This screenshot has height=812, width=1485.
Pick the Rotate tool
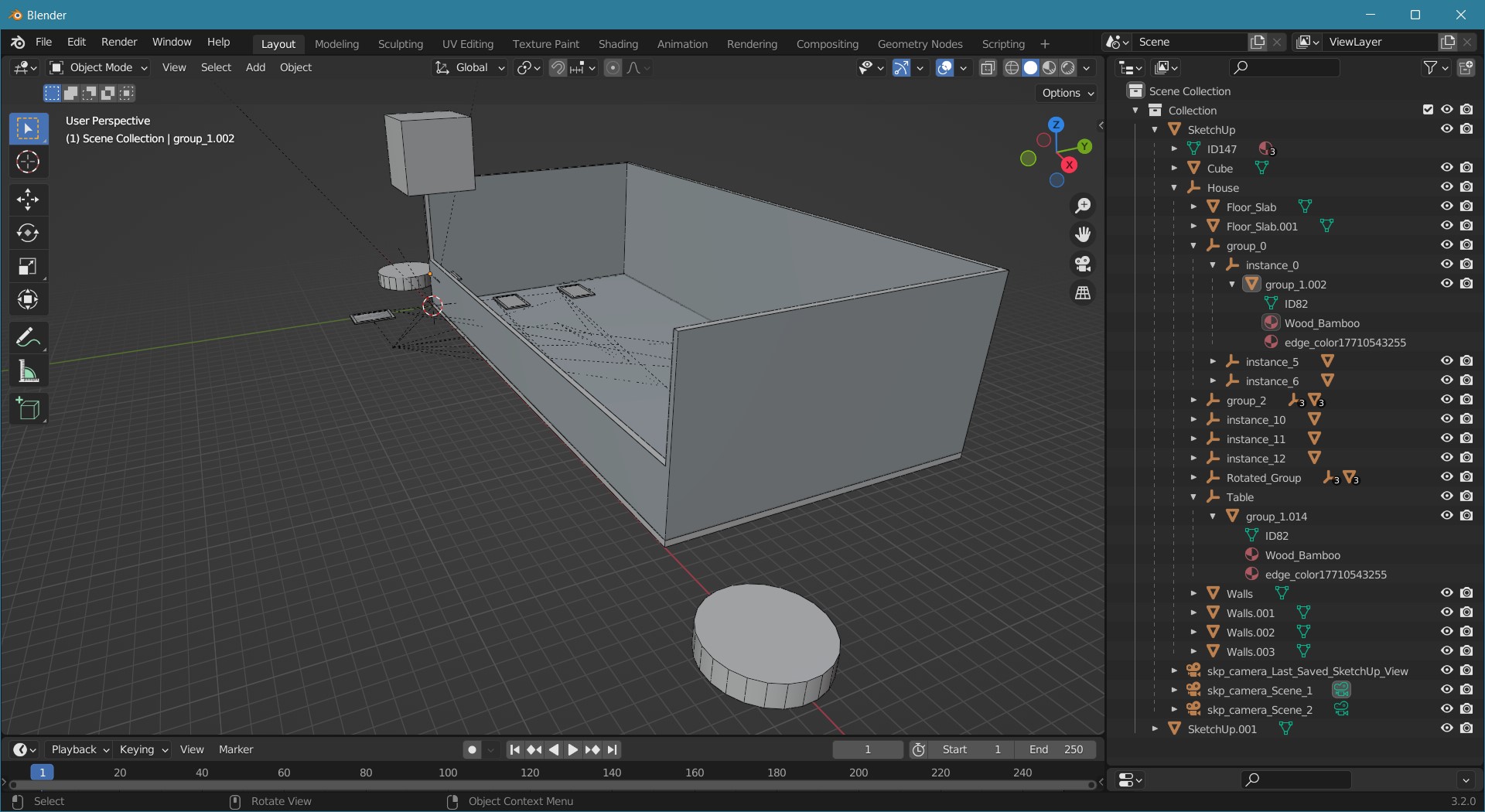pyautogui.click(x=28, y=233)
